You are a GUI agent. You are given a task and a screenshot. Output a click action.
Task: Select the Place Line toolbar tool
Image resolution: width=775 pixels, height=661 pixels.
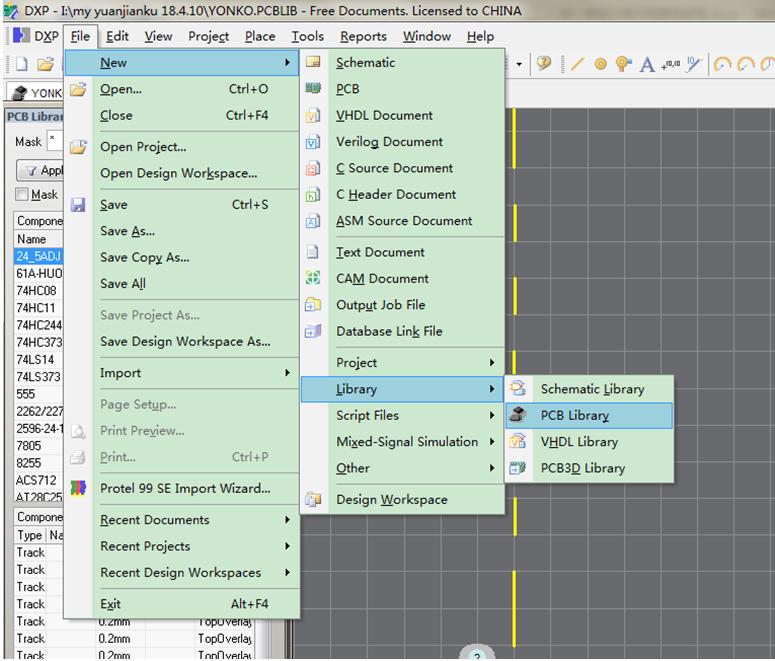click(x=577, y=64)
